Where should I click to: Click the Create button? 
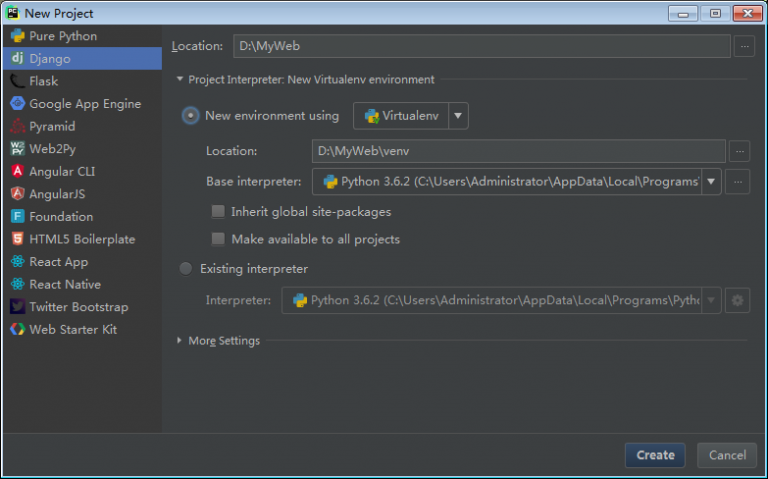point(655,455)
